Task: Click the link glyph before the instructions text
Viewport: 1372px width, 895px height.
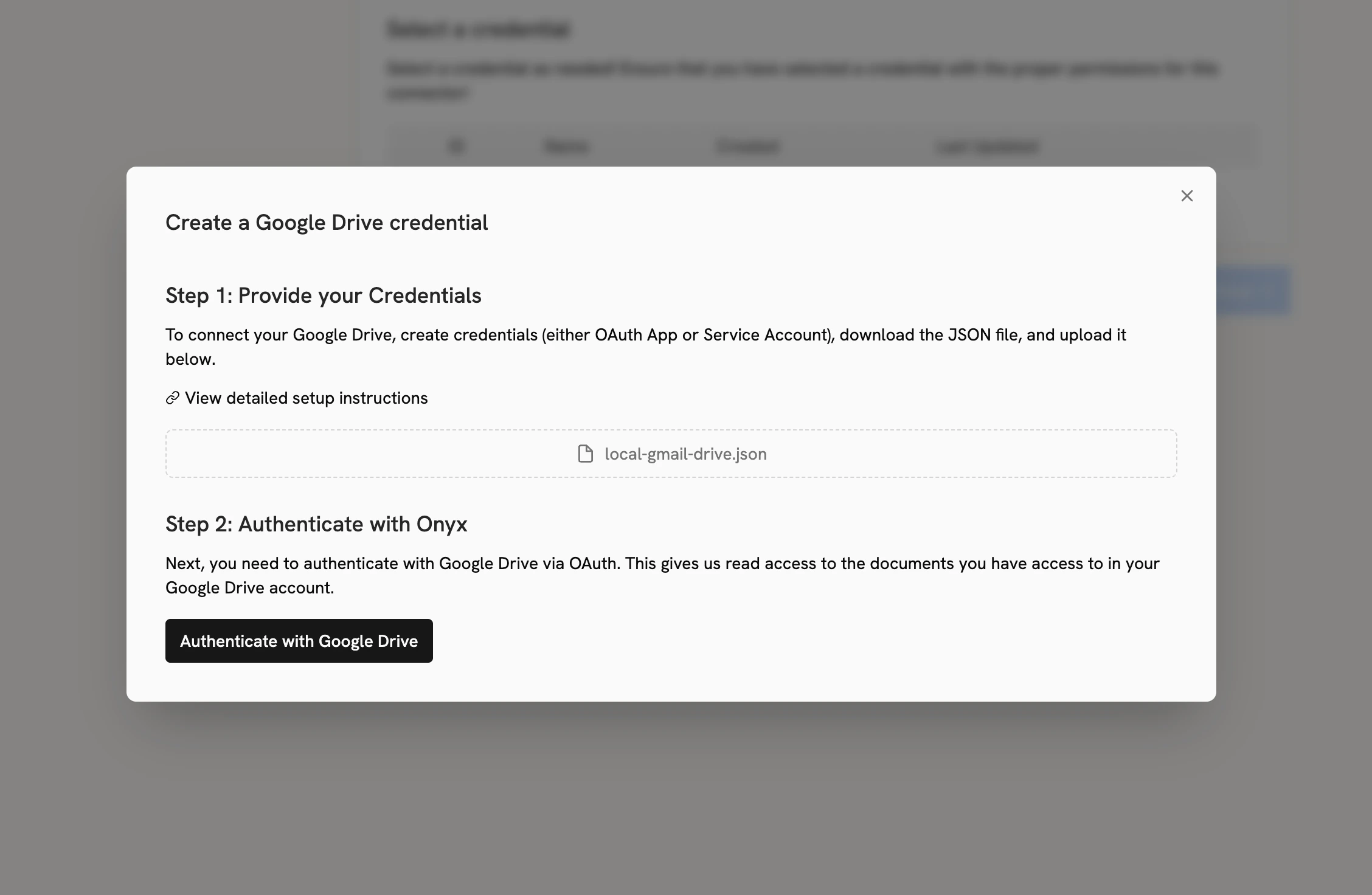Action: (172, 398)
